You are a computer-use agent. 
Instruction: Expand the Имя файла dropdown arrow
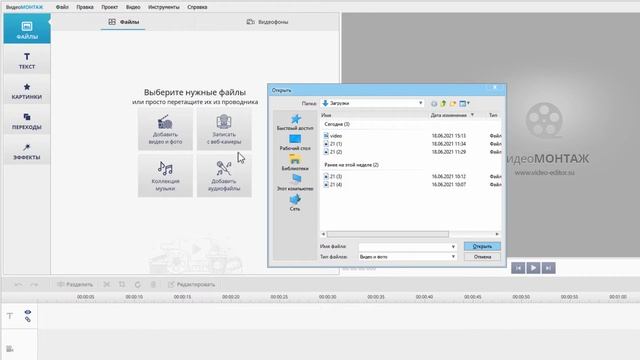453,247
